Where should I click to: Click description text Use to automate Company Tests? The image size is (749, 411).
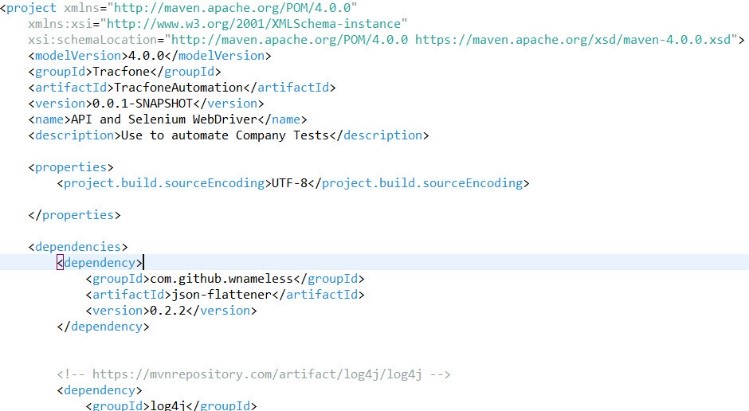[225, 136]
